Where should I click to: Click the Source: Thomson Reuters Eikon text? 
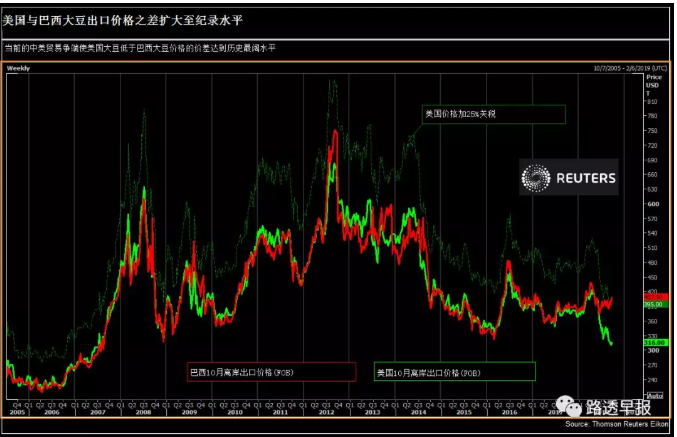tap(618, 425)
